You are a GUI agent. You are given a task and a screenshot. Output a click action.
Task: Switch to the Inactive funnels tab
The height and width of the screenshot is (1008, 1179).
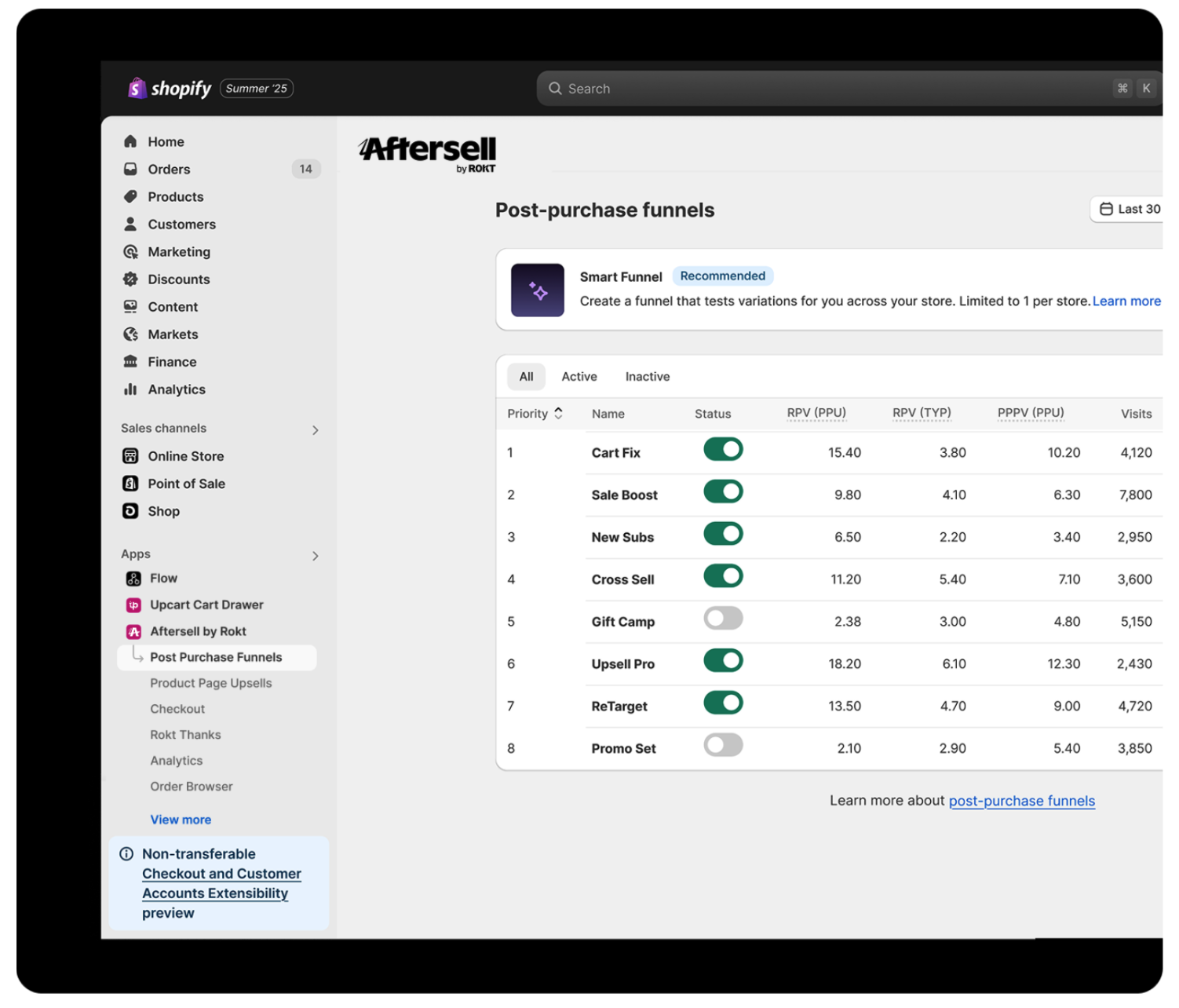pyautogui.click(x=647, y=376)
